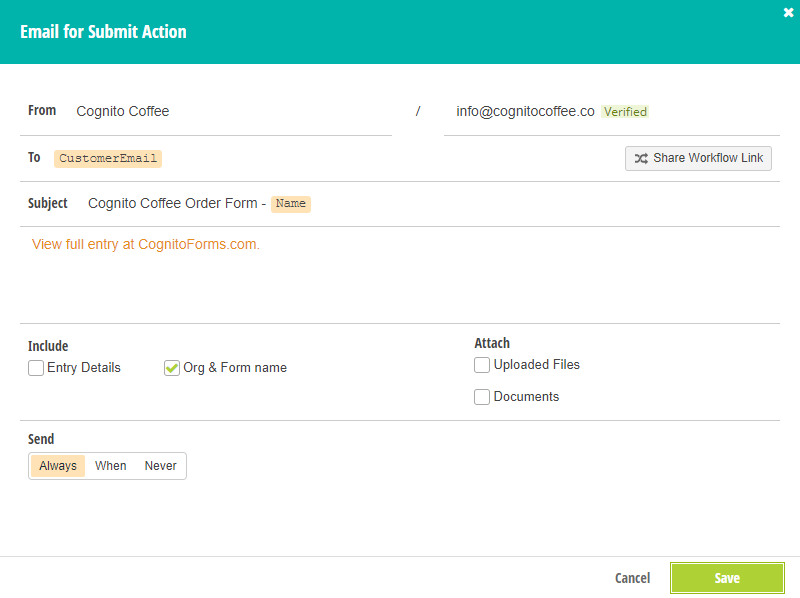This screenshot has width=800, height=598.
Task: Open the View full entry at CognitoForms.com link
Action: (146, 244)
